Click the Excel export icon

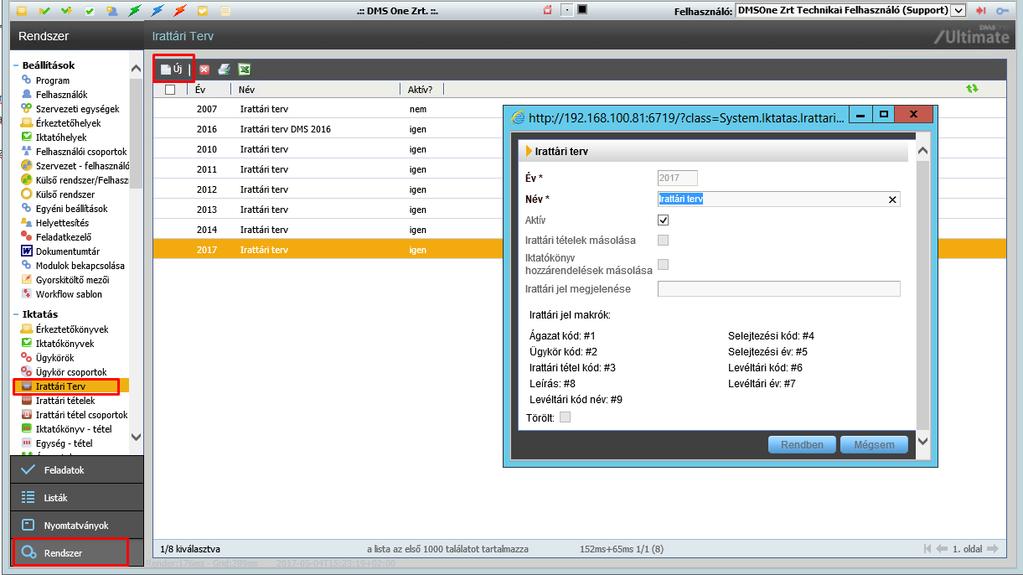coord(244,69)
